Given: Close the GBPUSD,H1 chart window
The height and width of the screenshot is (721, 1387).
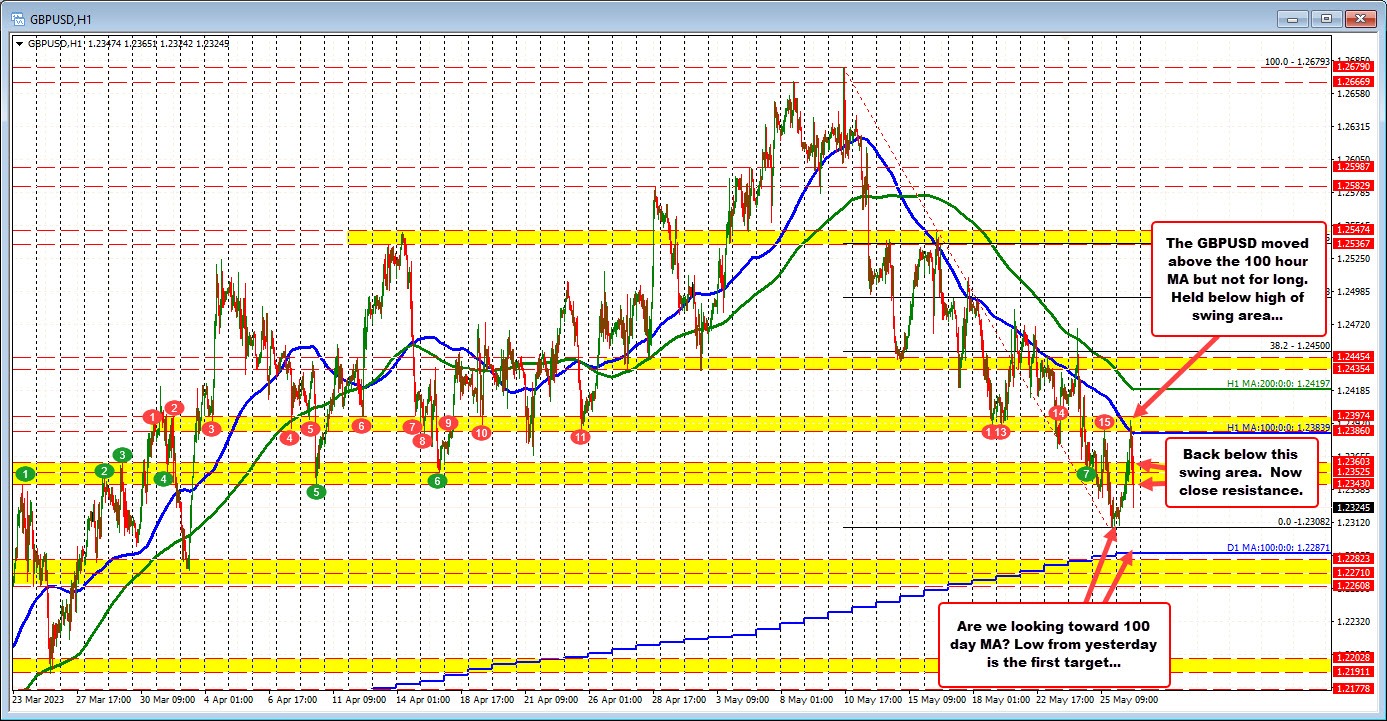Looking at the screenshot, I should [x=1359, y=18].
